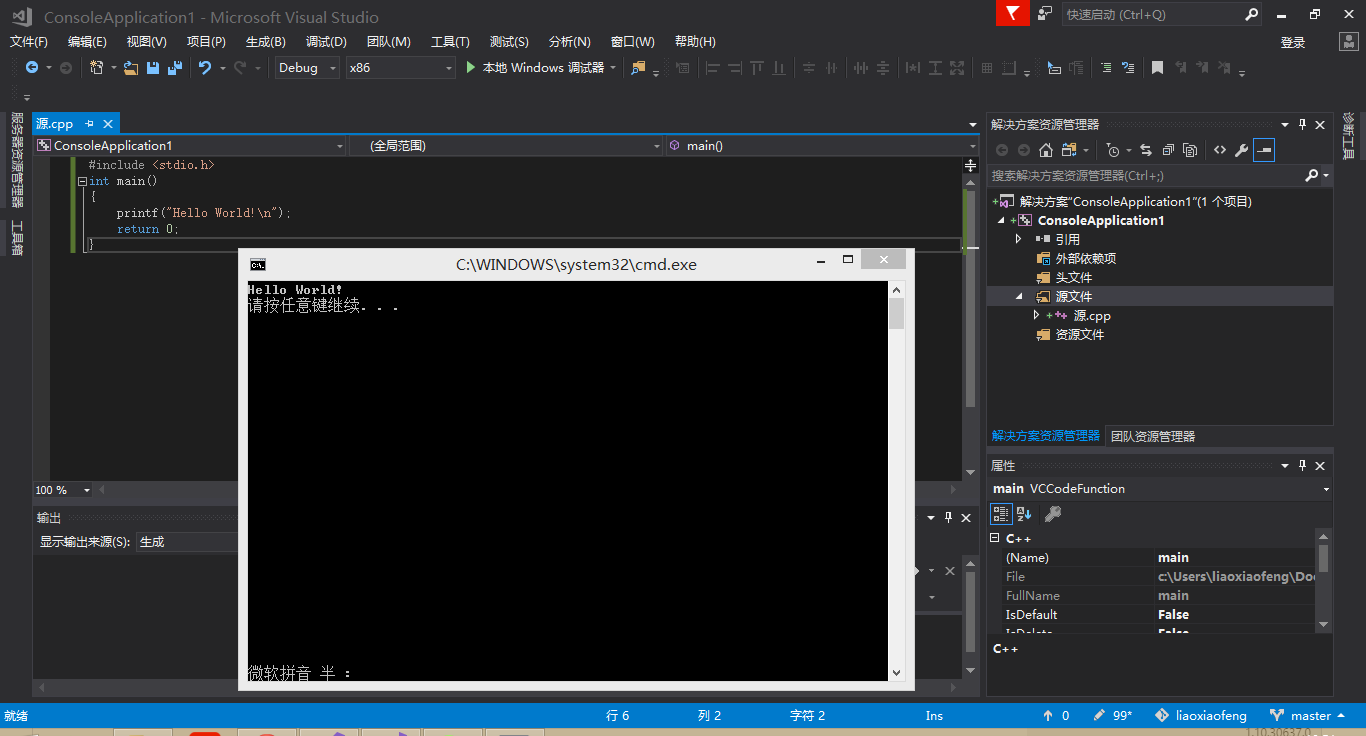
Task: Auto-hide pin for Properties panel
Action: 1302,465
